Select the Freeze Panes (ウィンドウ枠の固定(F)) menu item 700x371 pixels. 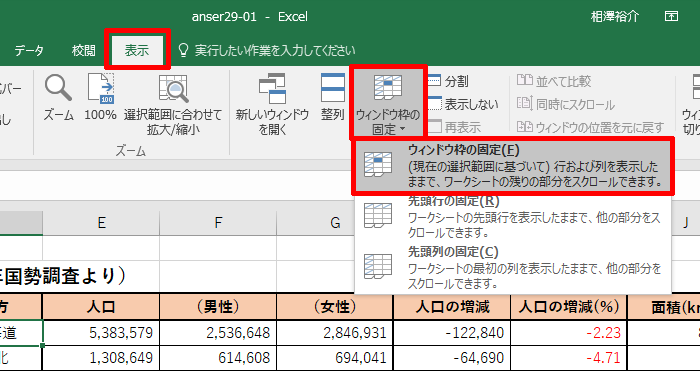pos(513,166)
